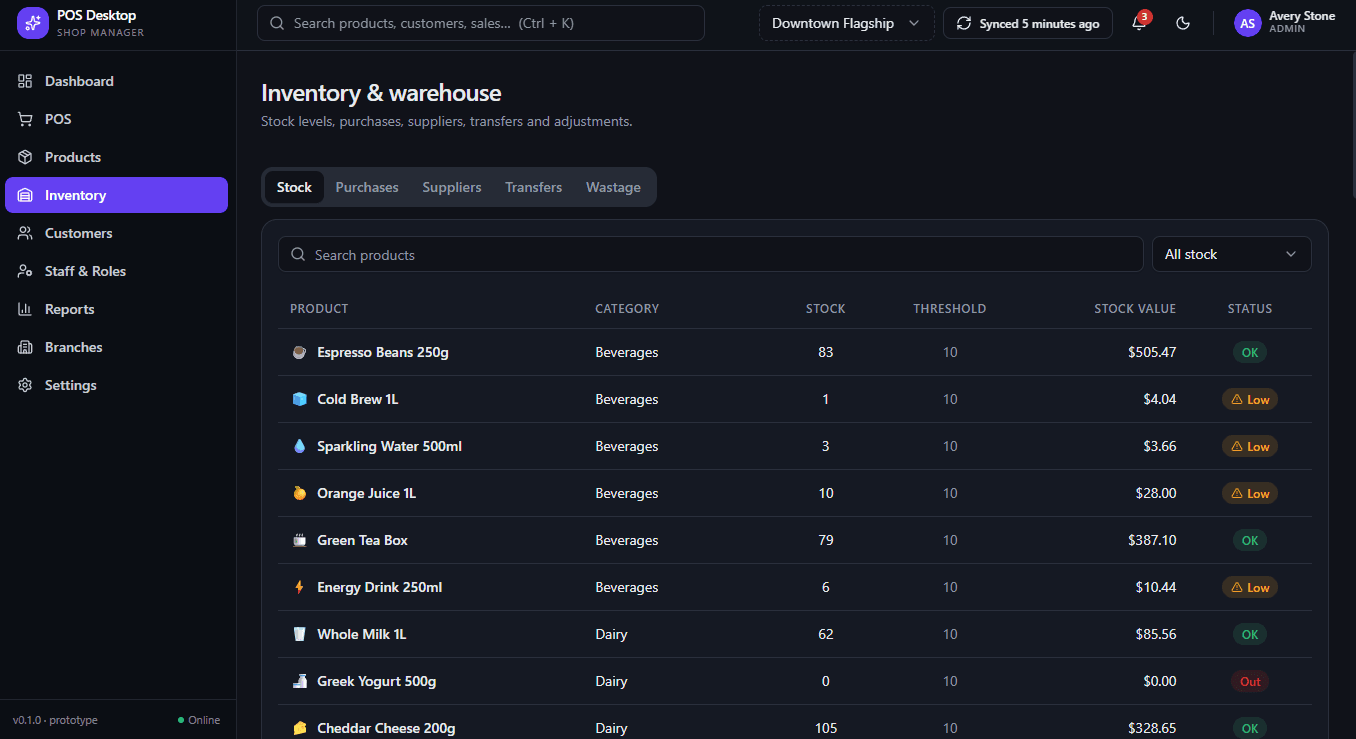The width and height of the screenshot is (1356, 739).
Task: Click the Reports bar chart icon
Action: [25, 309]
